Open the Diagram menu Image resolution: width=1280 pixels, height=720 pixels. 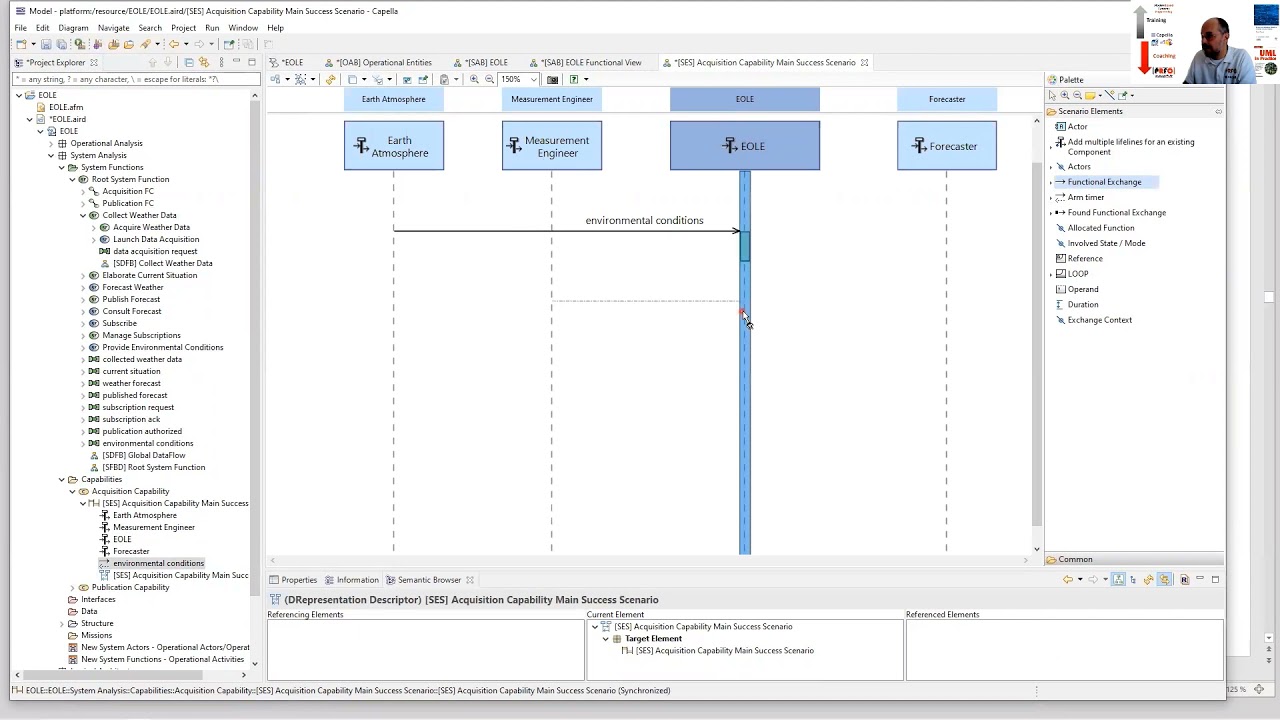click(73, 28)
